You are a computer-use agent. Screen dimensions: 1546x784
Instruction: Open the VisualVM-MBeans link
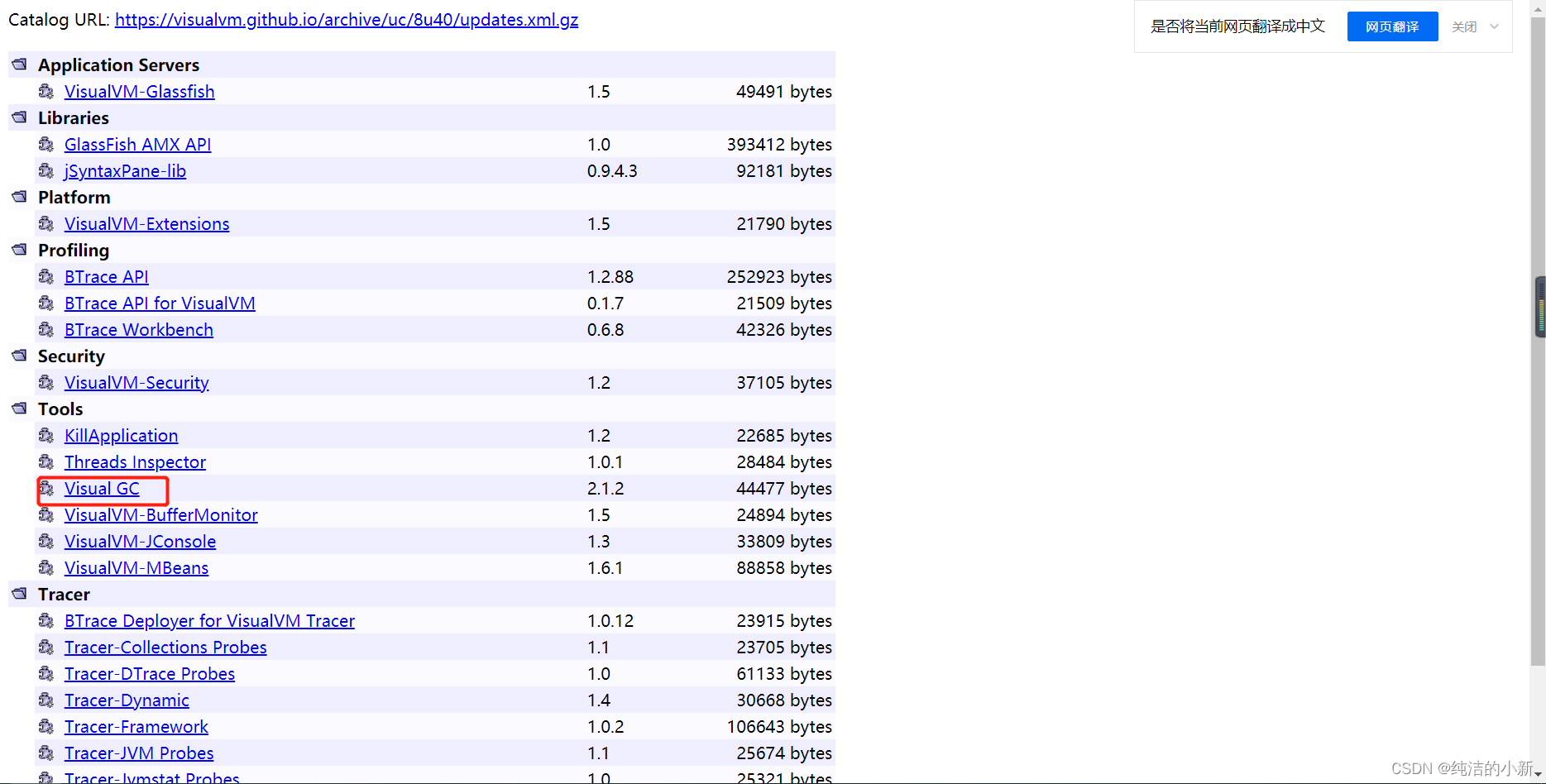136,568
